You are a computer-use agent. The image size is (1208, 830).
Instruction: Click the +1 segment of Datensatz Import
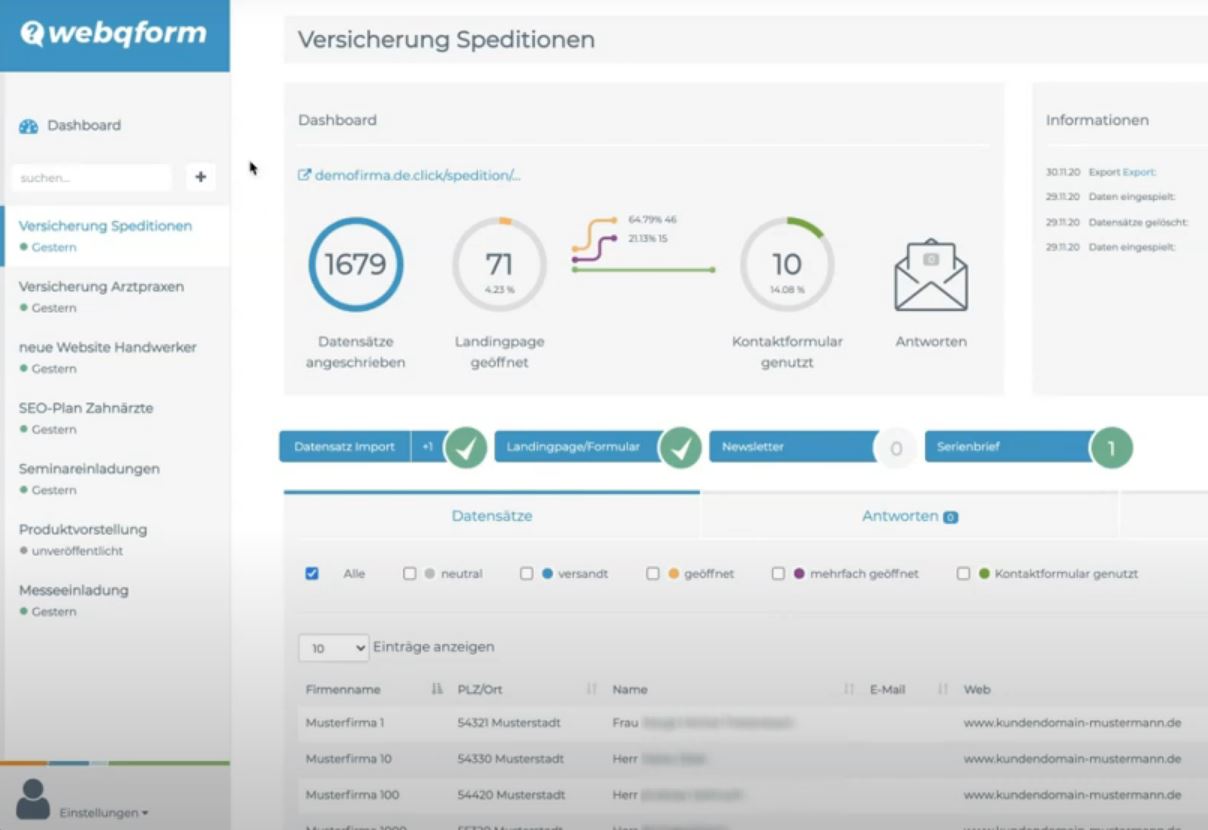(x=427, y=447)
